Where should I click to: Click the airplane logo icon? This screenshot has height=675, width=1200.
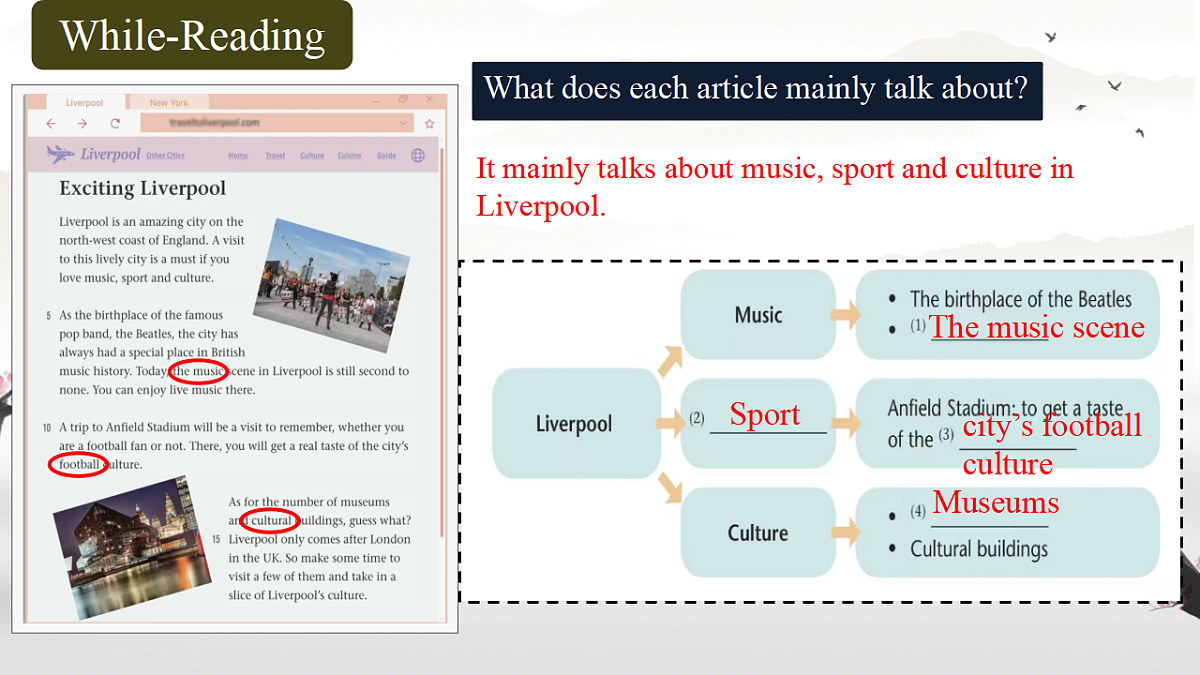[60, 154]
